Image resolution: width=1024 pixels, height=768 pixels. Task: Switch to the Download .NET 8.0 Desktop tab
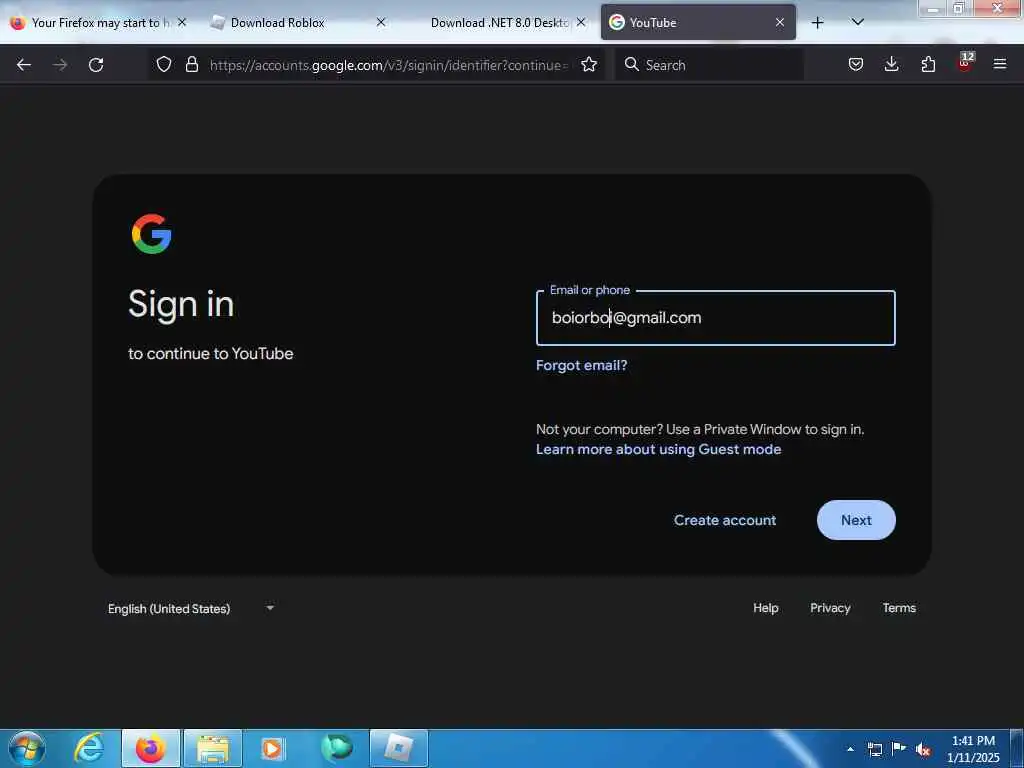(x=500, y=23)
